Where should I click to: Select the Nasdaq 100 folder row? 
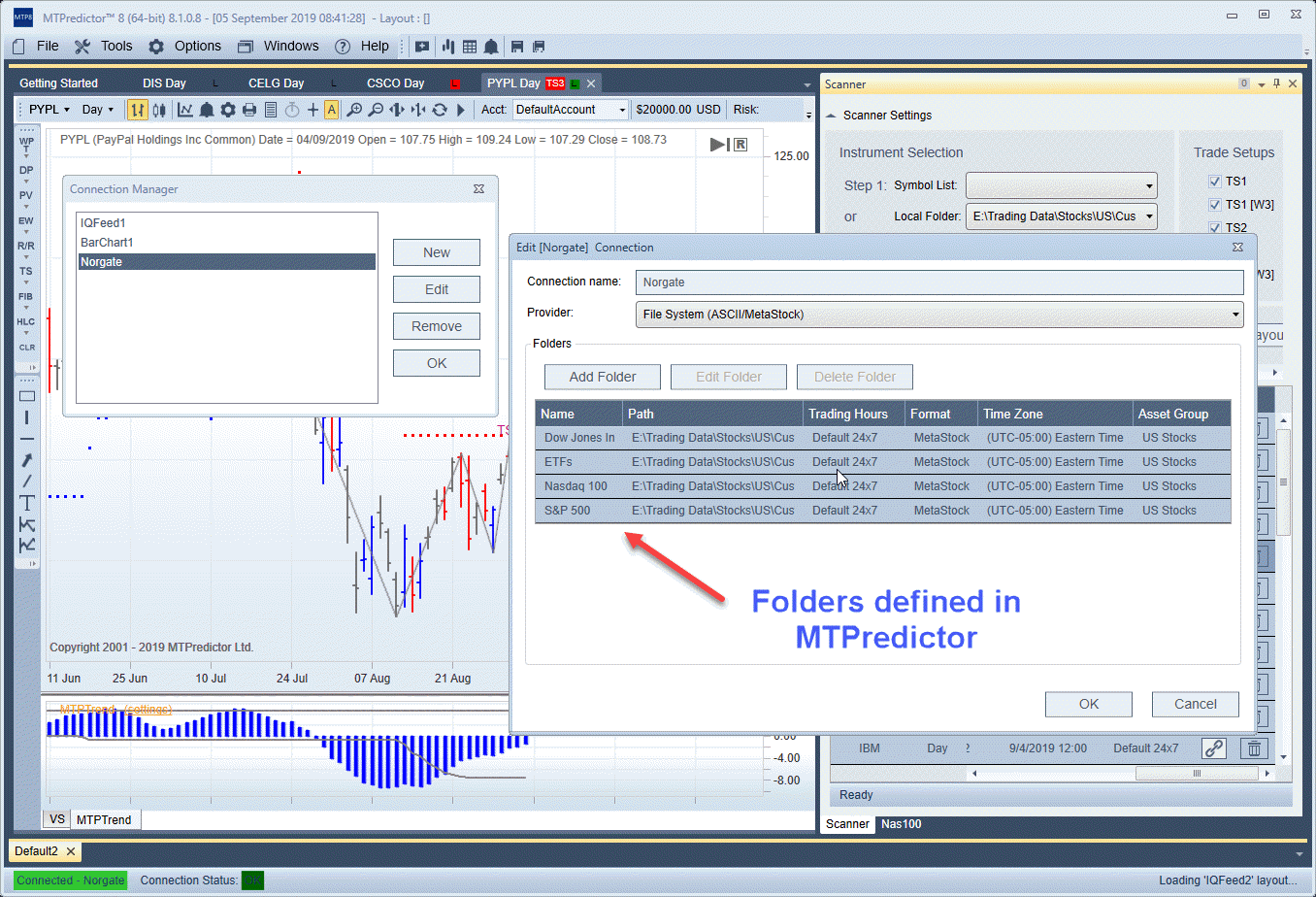883,486
